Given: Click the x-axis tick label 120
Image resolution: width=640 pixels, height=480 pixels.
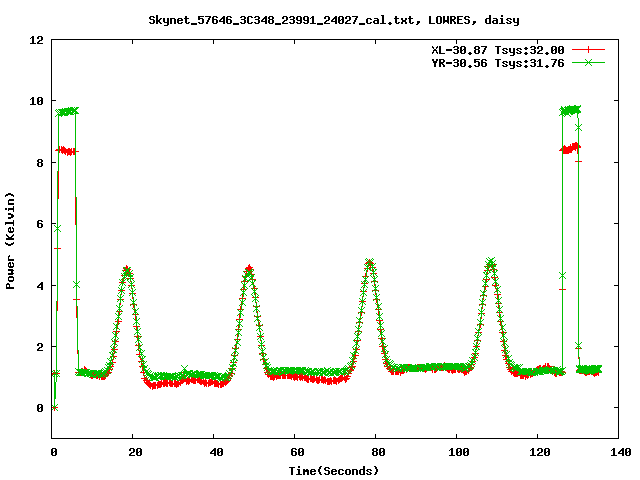Looking at the screenshot, I should tap(540, 452).
